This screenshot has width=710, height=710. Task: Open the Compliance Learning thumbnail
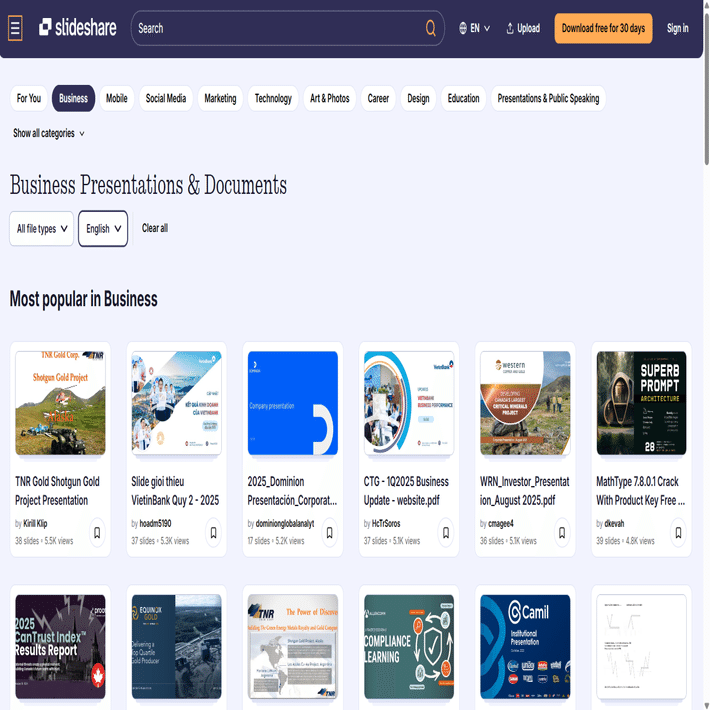[x=409, y=647]
